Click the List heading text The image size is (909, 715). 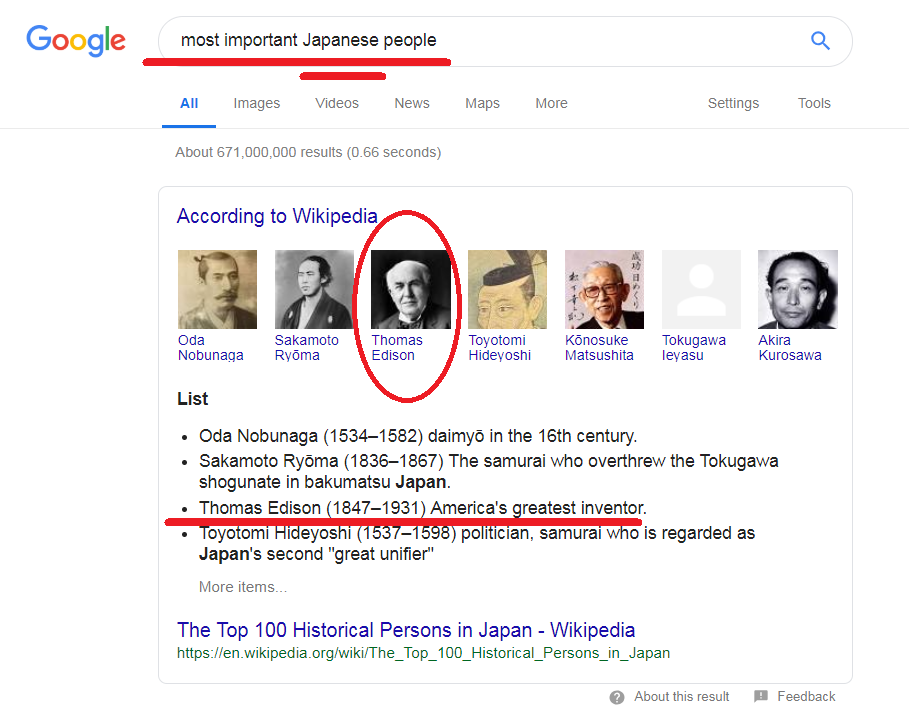[192, 399]
